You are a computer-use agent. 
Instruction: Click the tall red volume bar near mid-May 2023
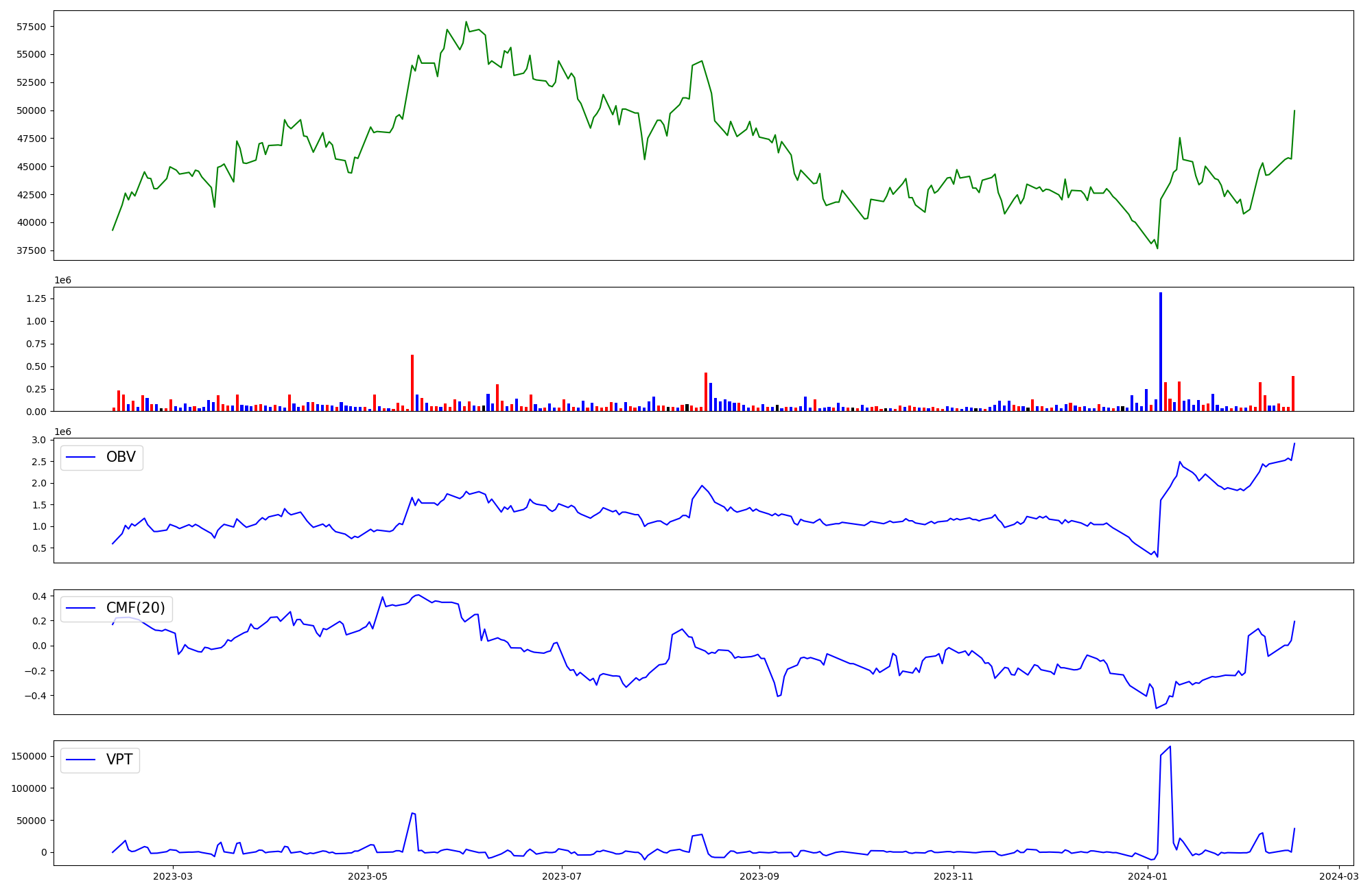[412, 383]
